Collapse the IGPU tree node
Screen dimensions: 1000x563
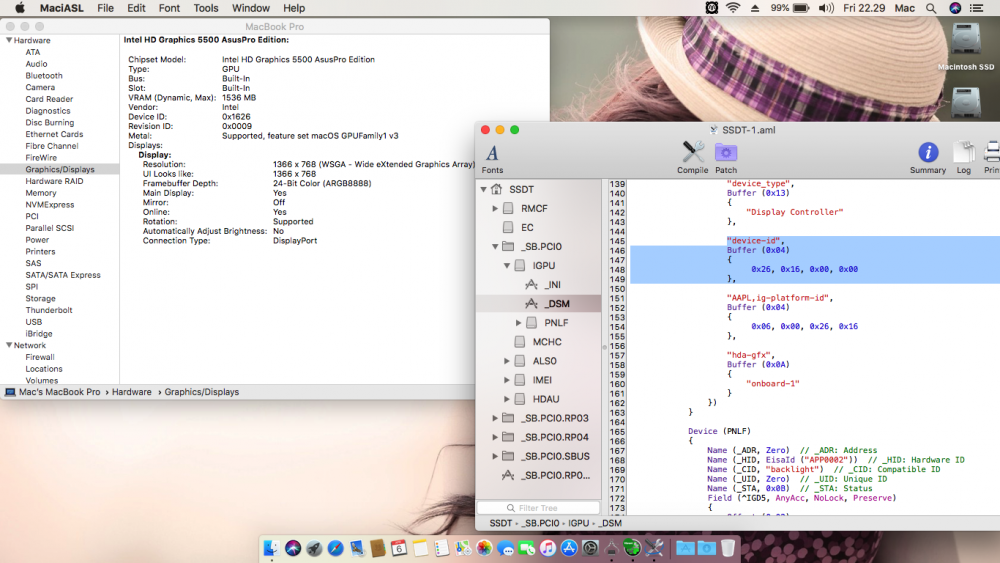click(506, 265)
